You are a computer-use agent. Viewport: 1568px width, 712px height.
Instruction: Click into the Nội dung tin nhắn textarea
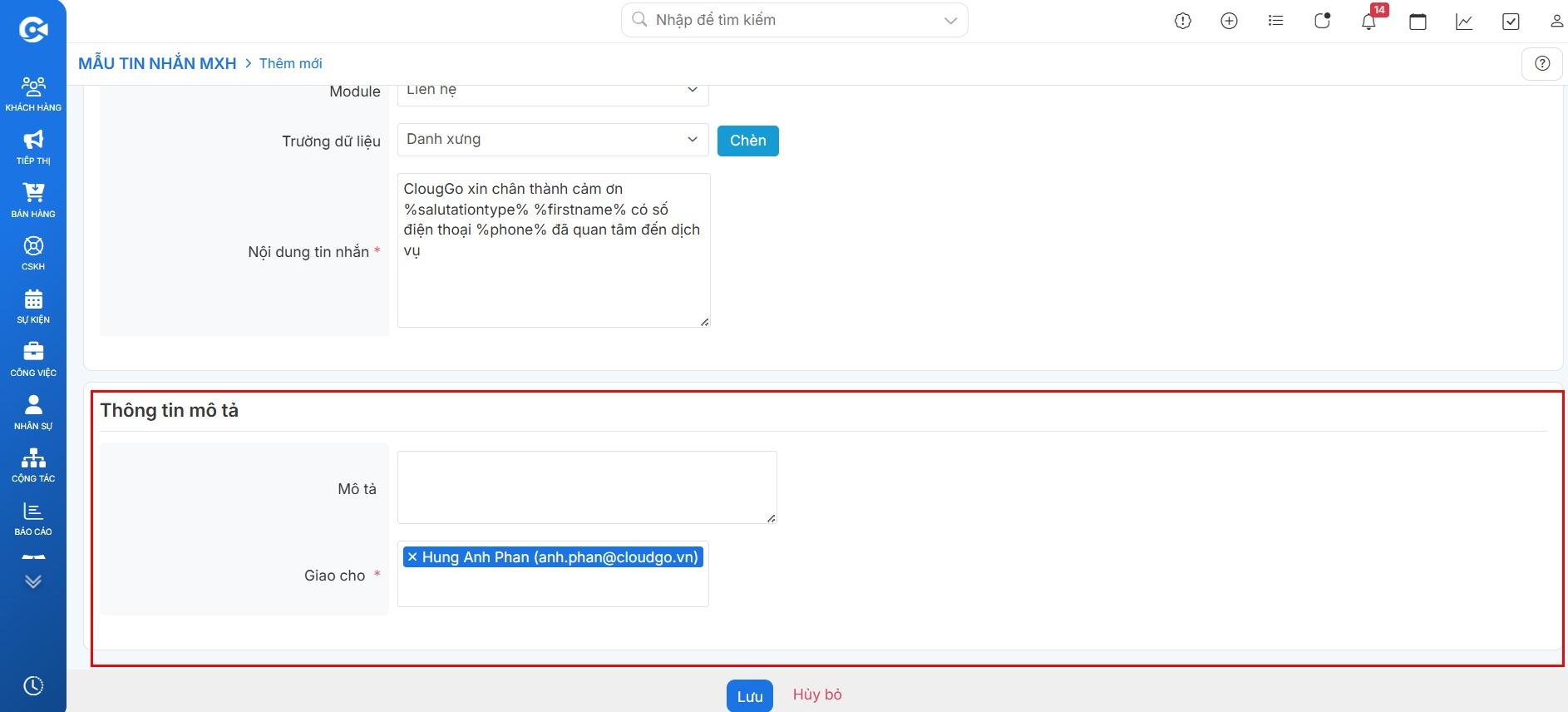554,250
